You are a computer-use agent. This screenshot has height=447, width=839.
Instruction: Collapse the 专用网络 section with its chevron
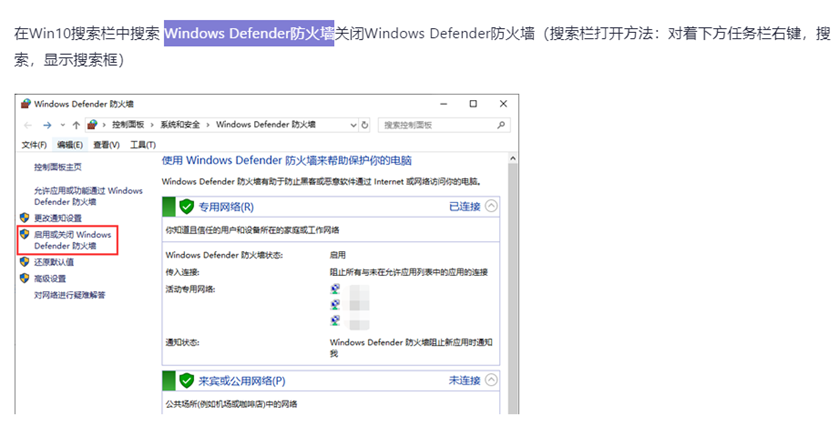(491, 206)
